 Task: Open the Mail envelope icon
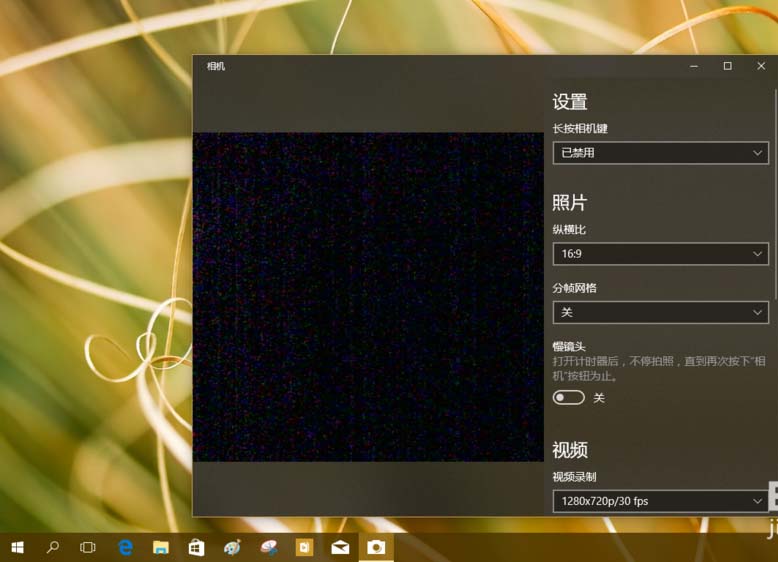[340, 547]
